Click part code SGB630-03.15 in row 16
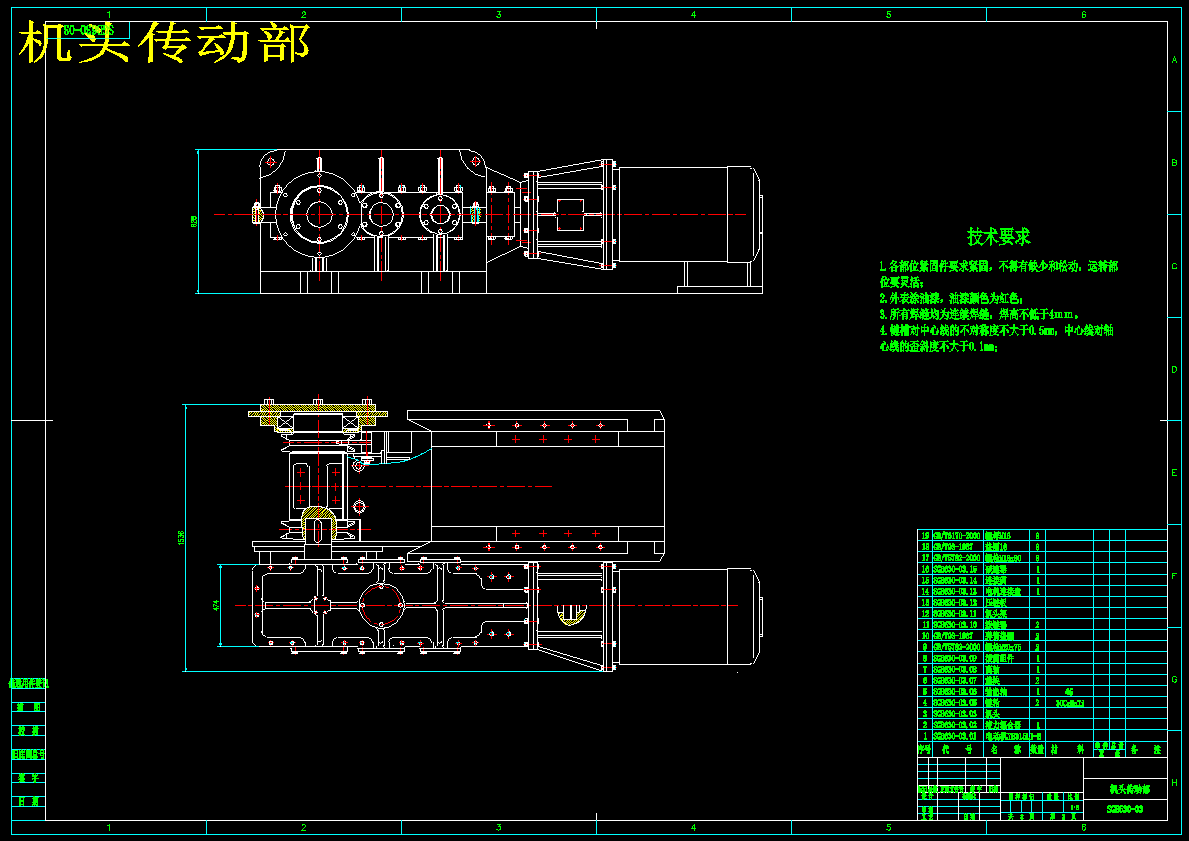 pyautogui.click(x=955, y=569)
